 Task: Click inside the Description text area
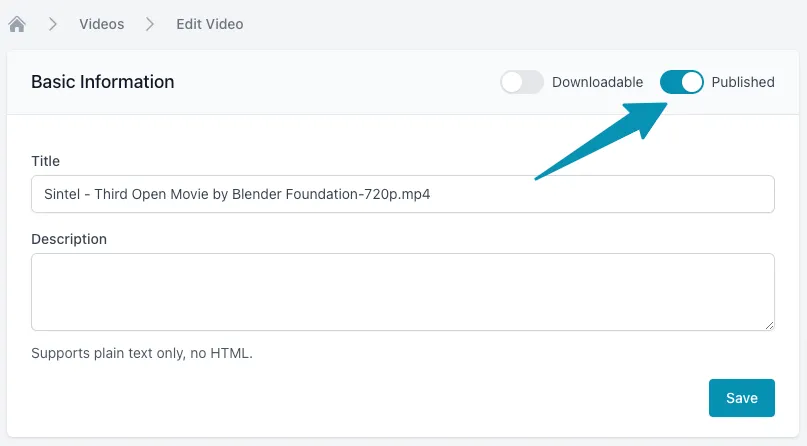point(402,291)
